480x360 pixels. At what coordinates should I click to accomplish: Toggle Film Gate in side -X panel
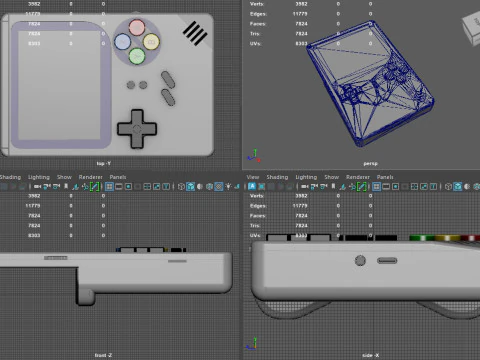pyautogui.click(x=386, y=187)
